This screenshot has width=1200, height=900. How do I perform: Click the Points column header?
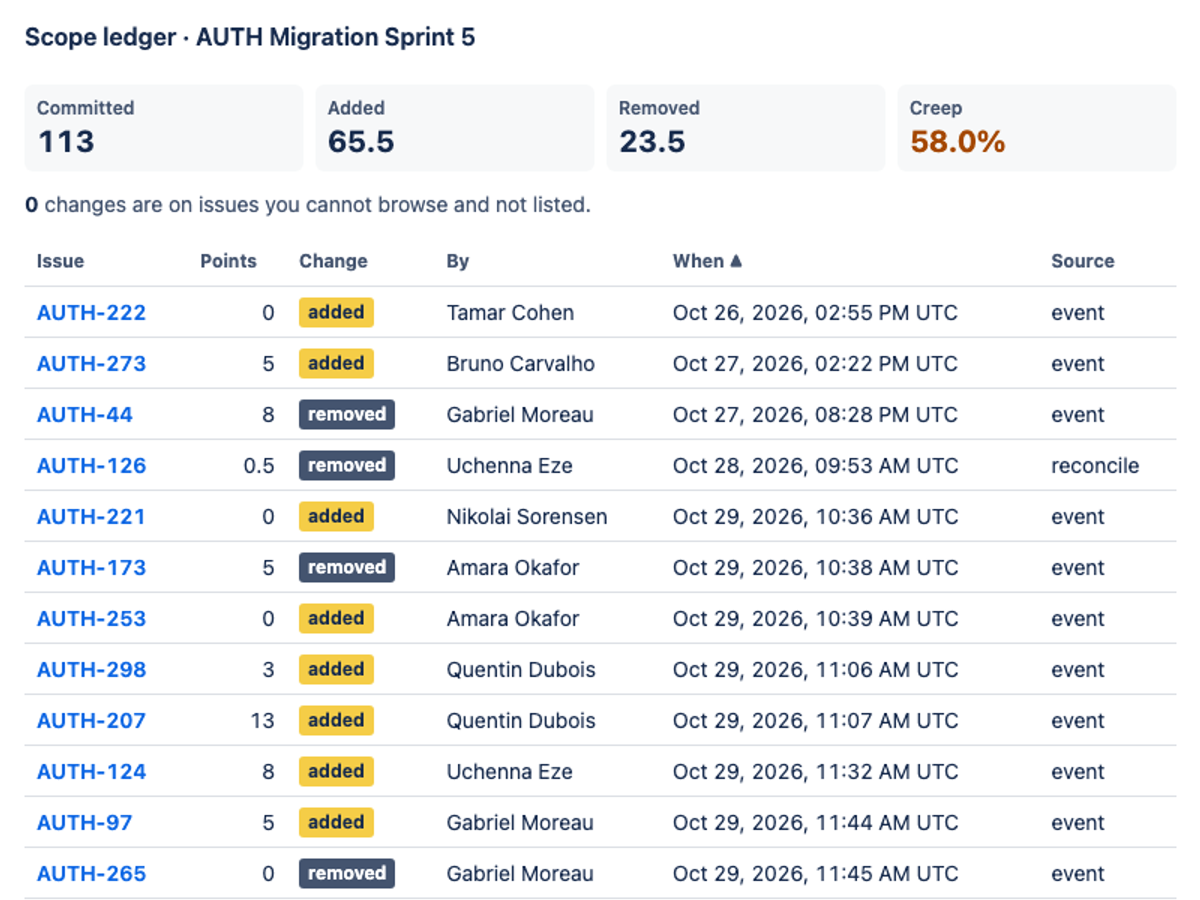[x=228, y=261]
